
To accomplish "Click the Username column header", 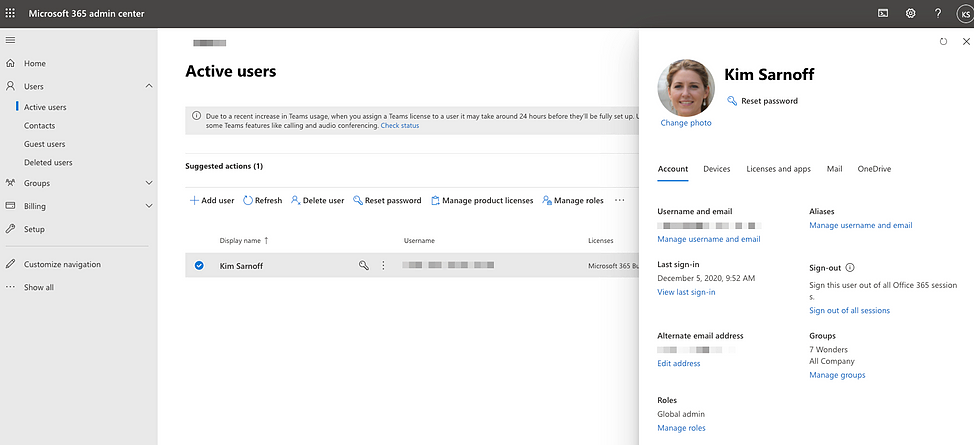I will click(x=419, y=241).
